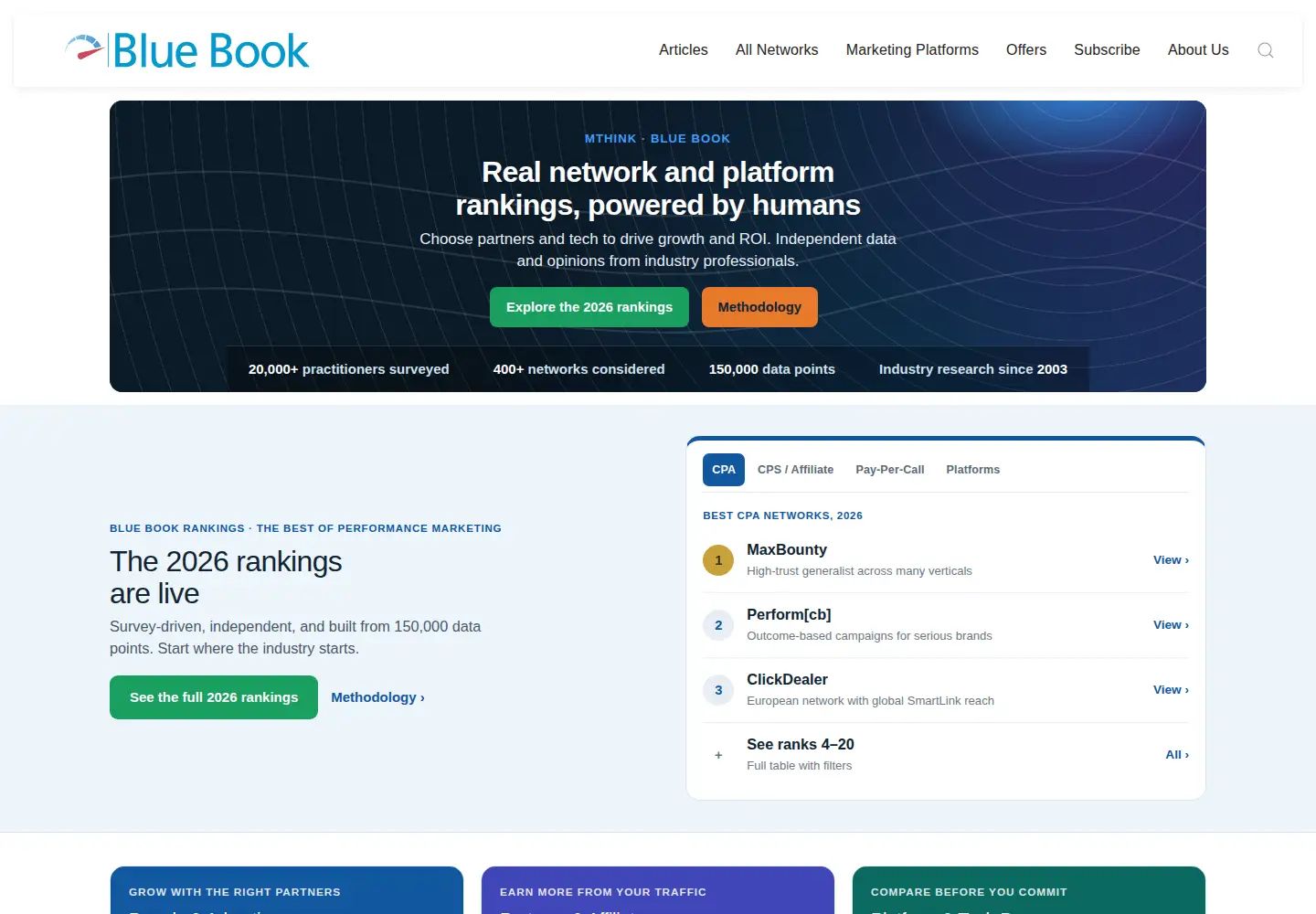This screenshot has width=1316, height=914.
Task: Go to Marketing Platforms
Action: click(912, 50)
